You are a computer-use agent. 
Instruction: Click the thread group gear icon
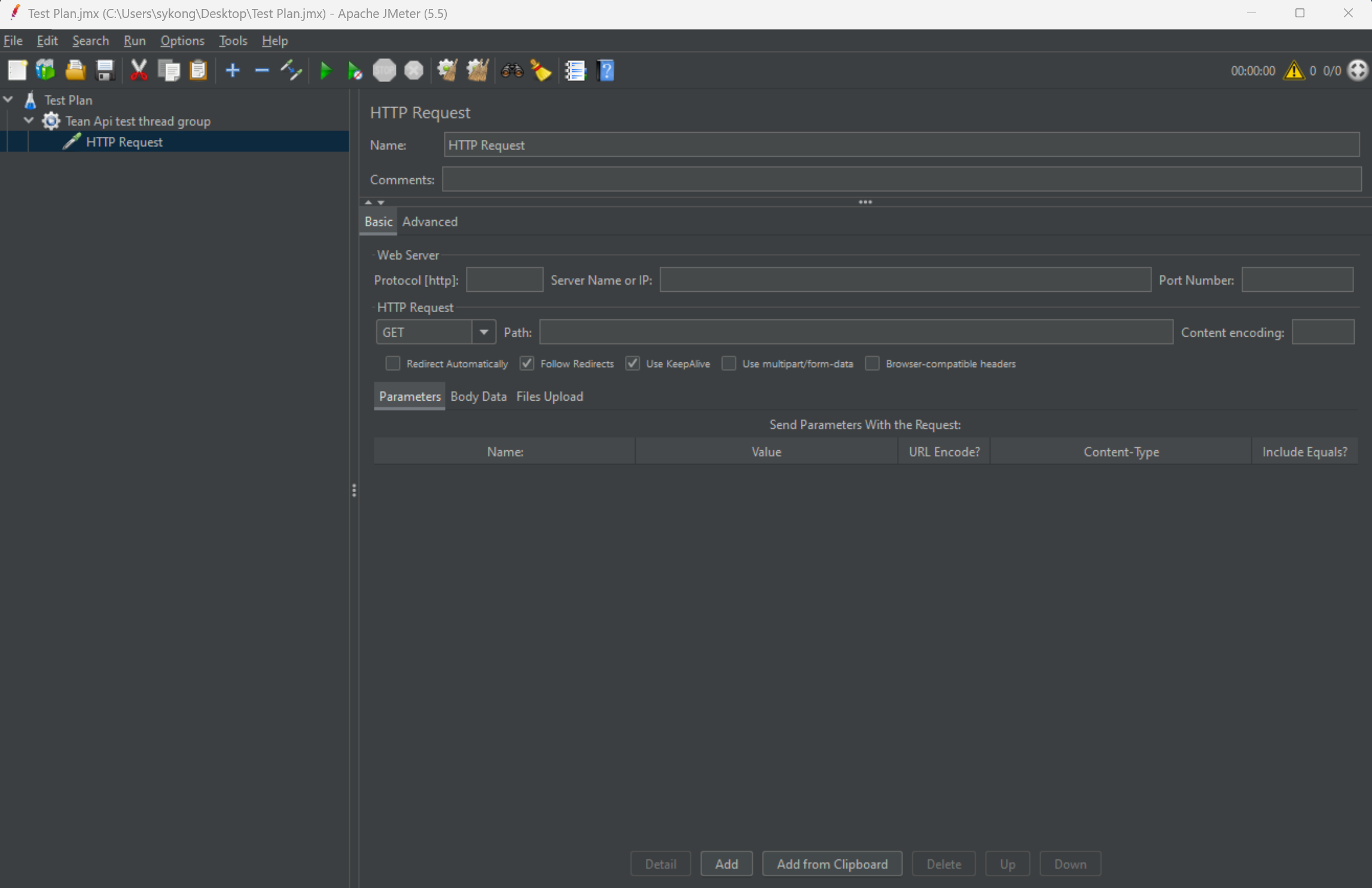[51, 121]
